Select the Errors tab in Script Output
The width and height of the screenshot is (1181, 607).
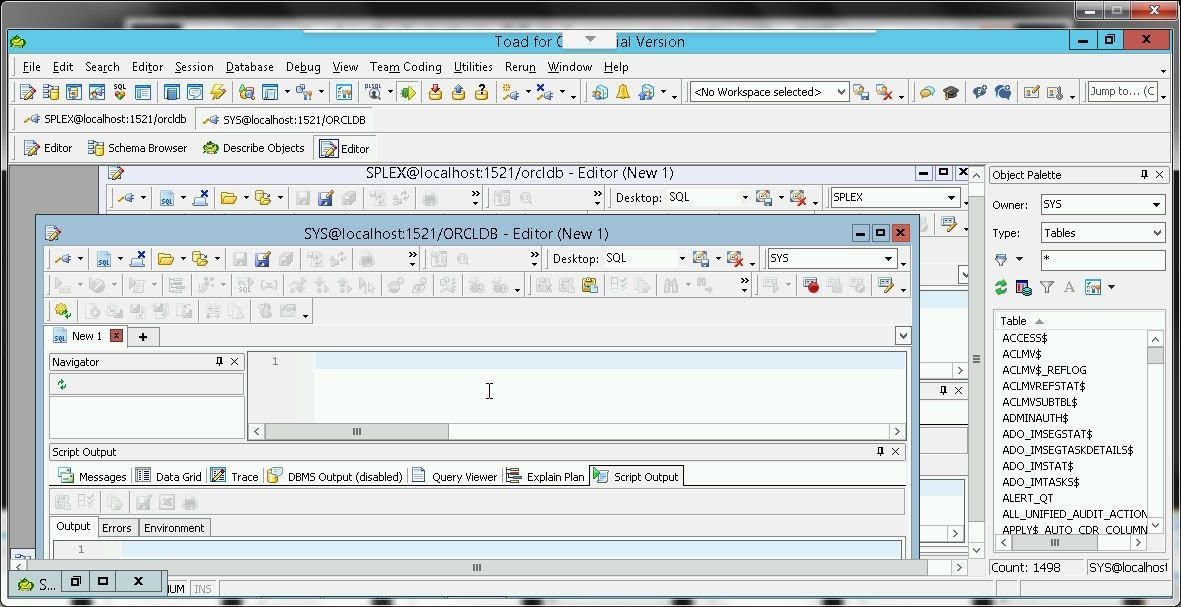click(117, 528)
